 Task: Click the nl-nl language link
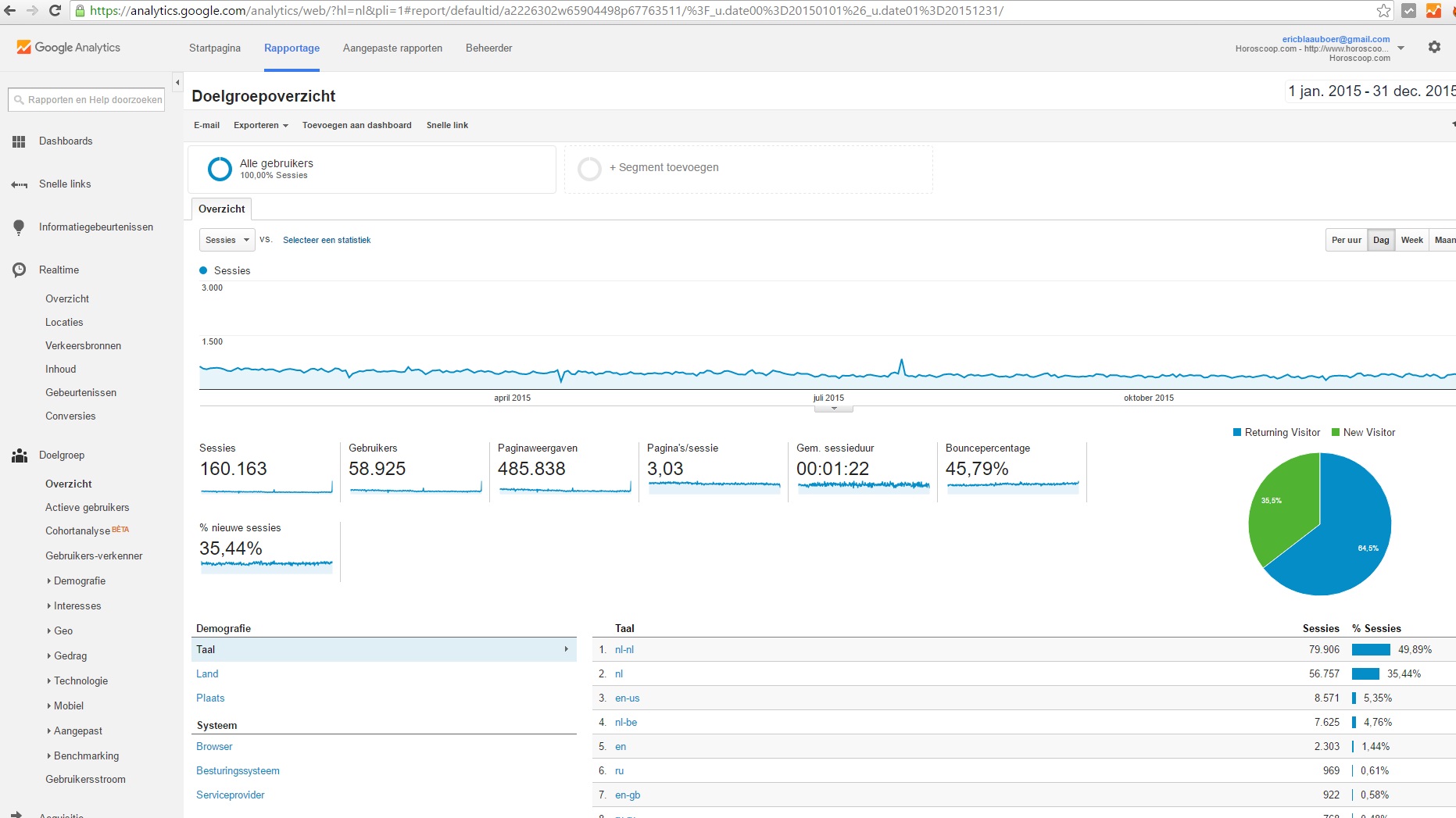coord(624,650)
